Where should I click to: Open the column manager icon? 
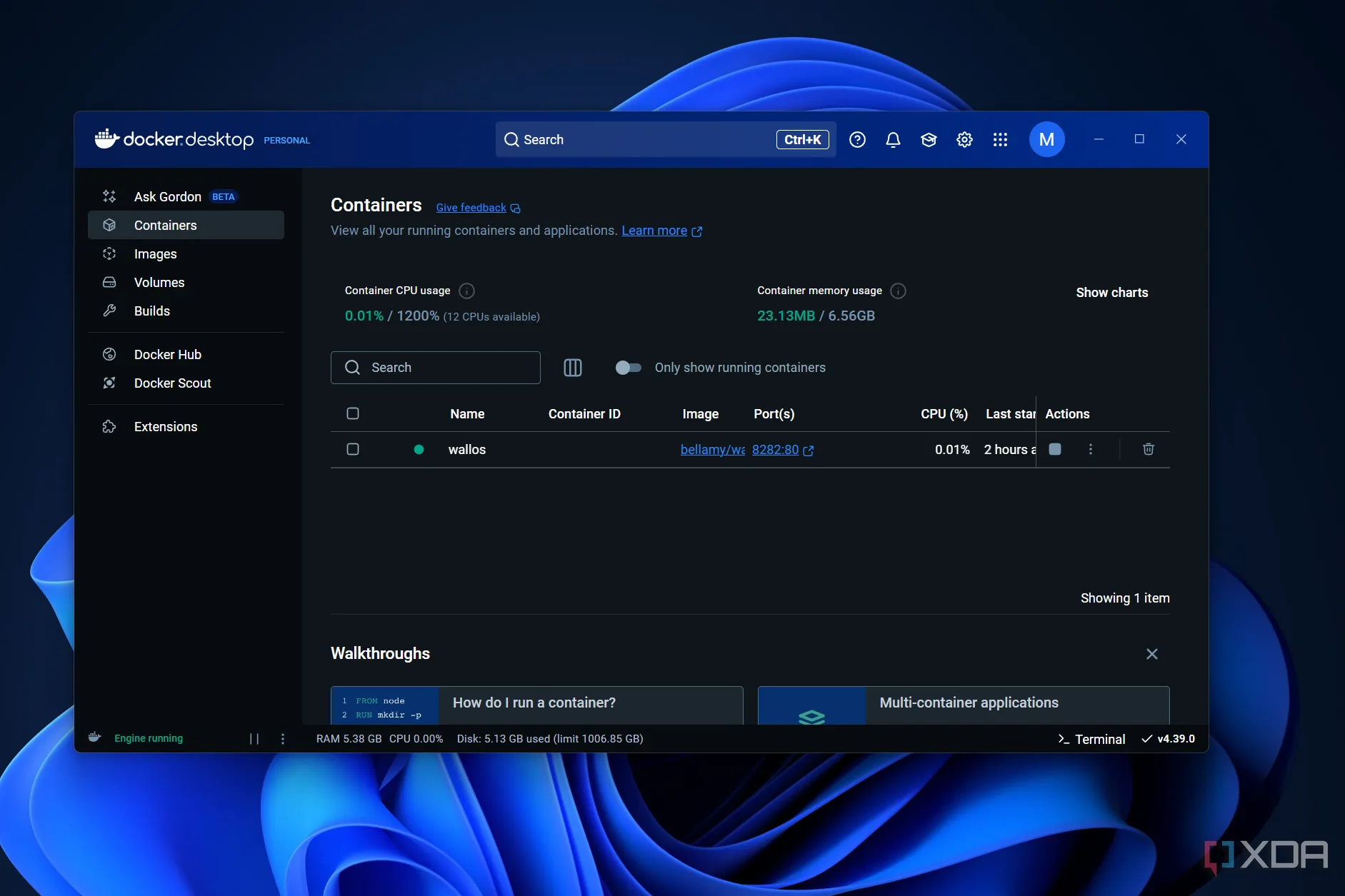pos(573,368)
